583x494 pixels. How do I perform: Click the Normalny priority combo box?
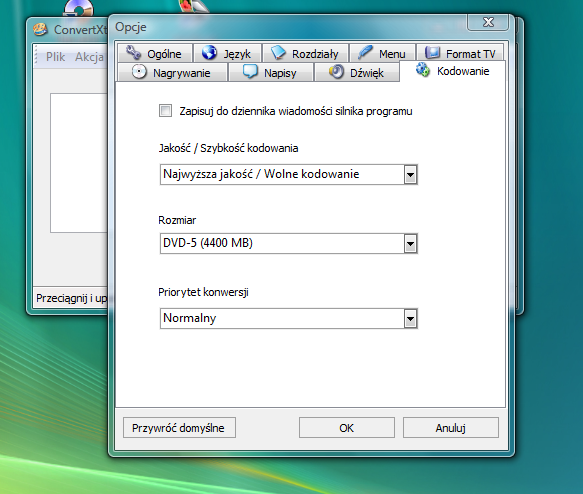click(289, 318)
